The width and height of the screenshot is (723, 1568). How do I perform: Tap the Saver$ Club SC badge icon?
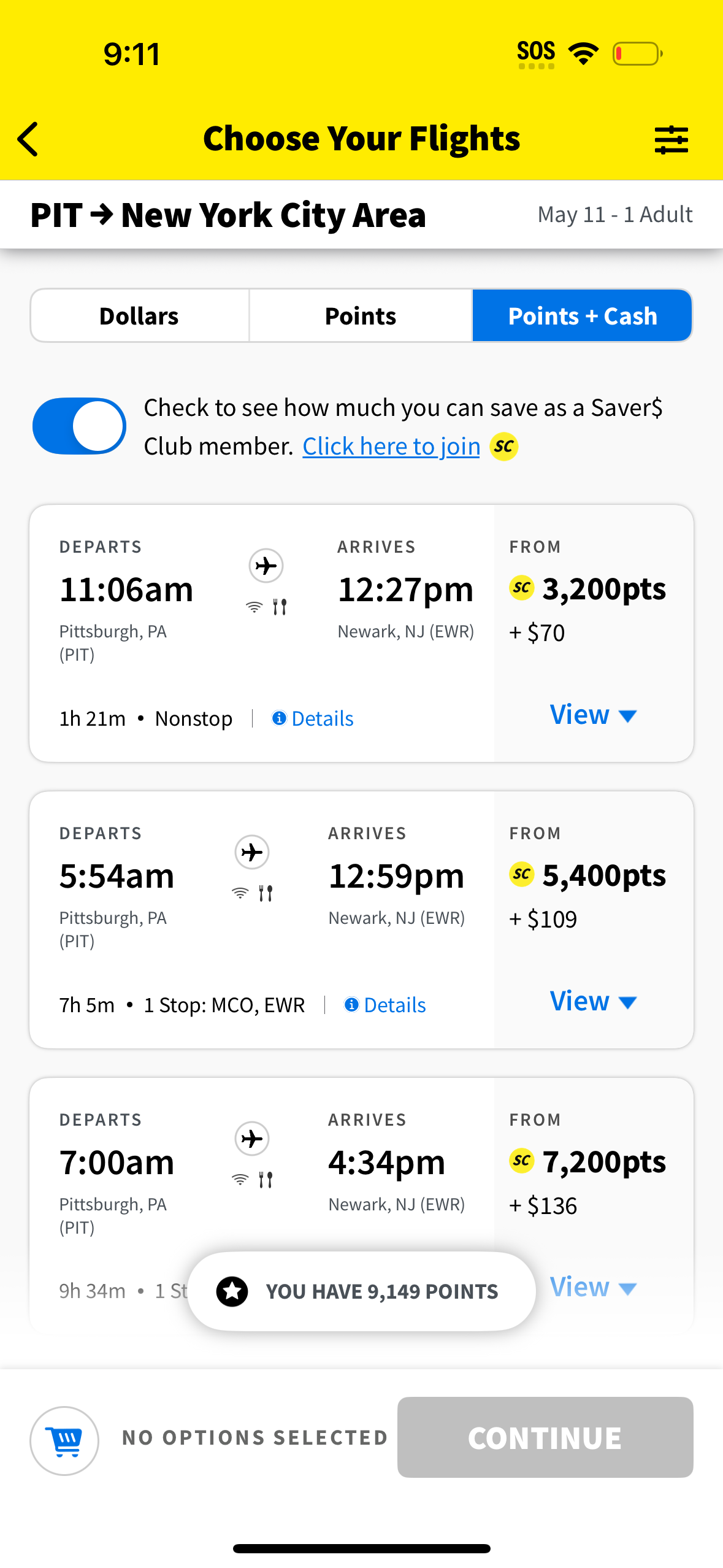pyautogui.click(x=504, y=447)
